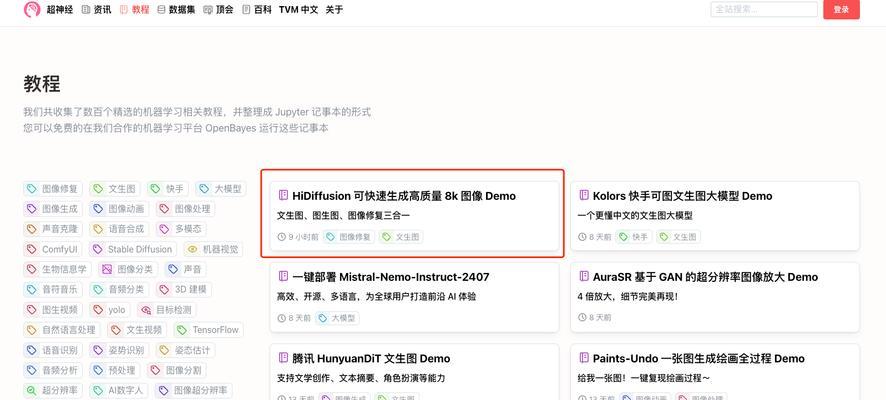Select the 快手 tag in sidebar
The image size is (886, 400).
click(168, 189)
